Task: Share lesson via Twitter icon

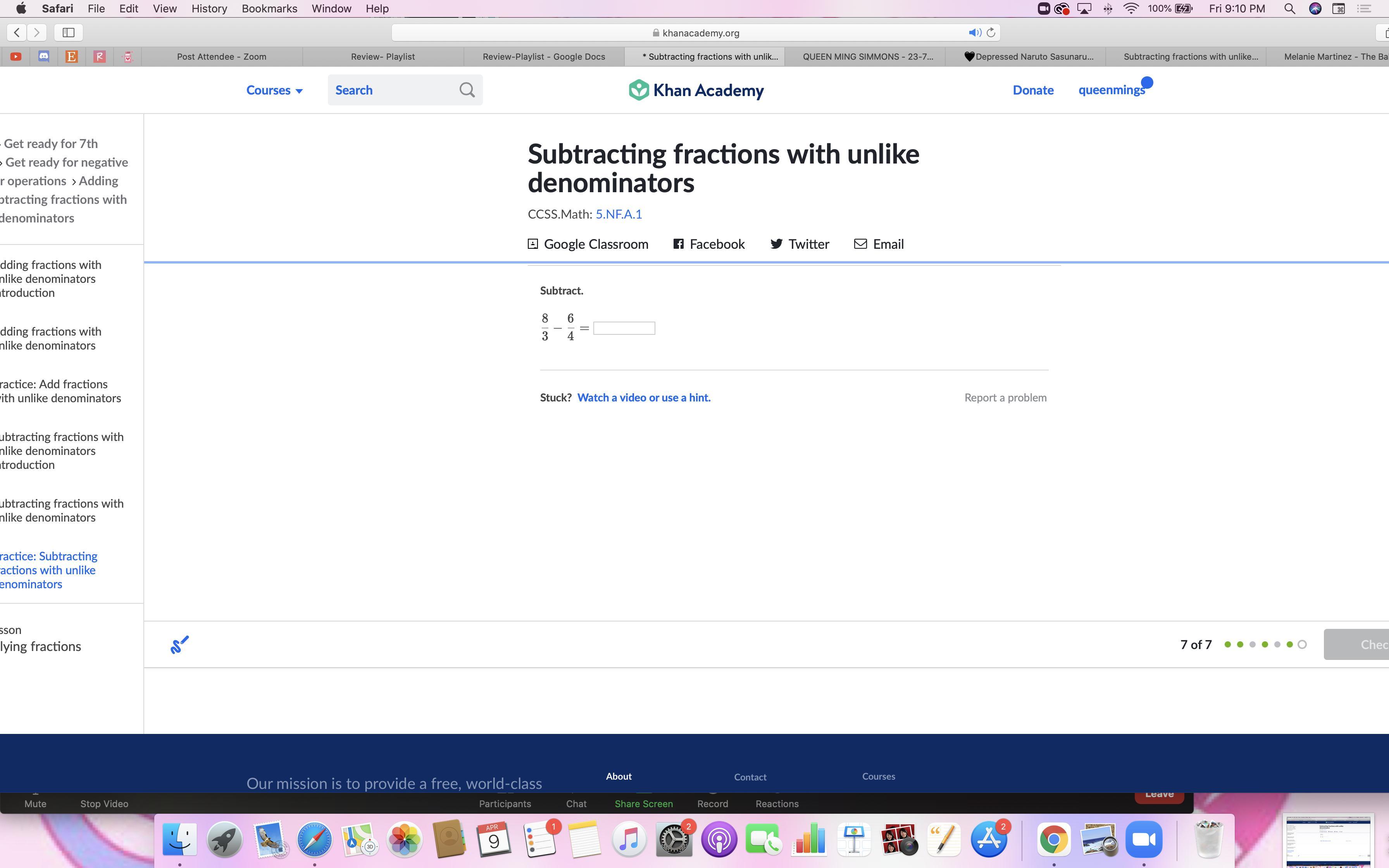Action: pos(776,244)
